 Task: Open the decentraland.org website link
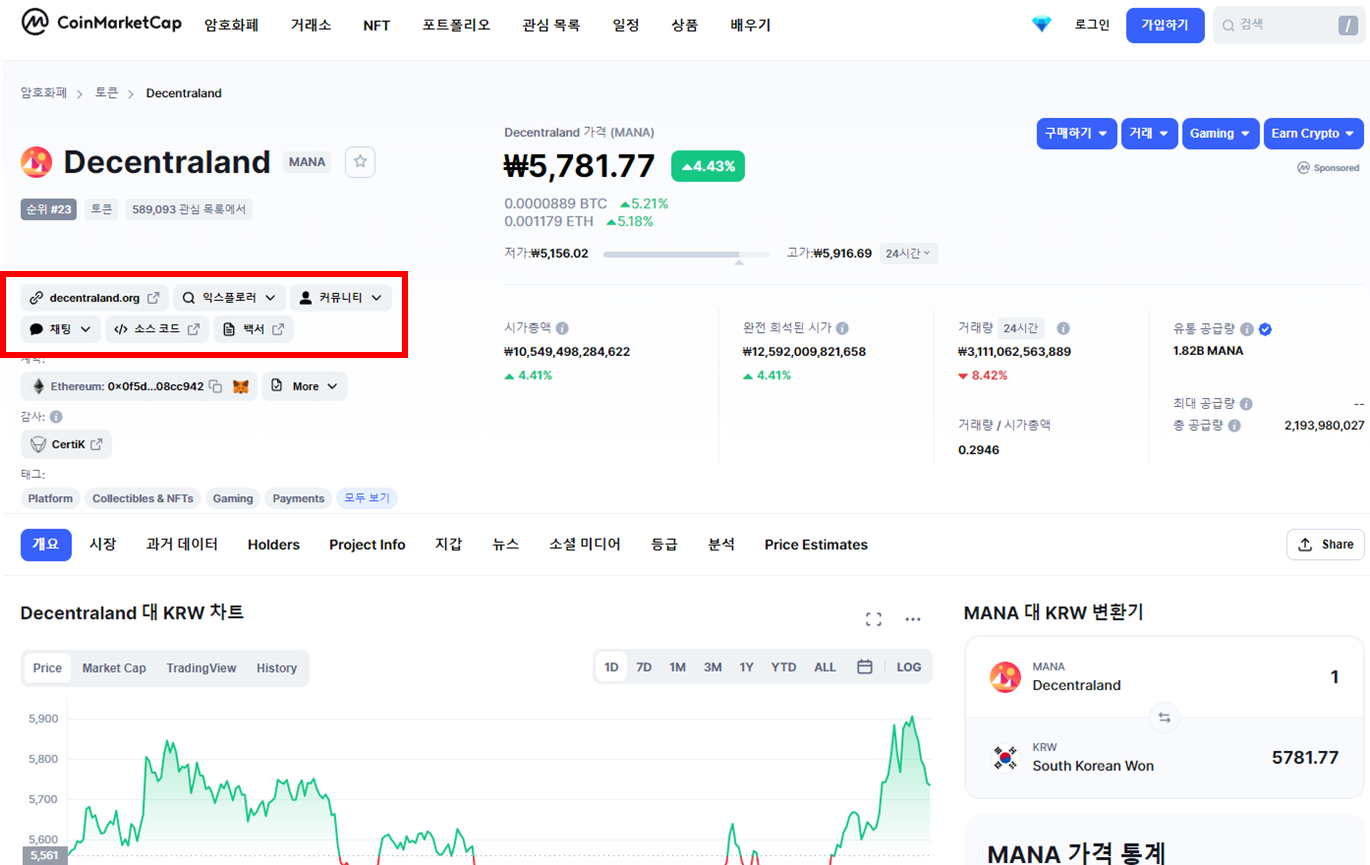tap(95, 298)
